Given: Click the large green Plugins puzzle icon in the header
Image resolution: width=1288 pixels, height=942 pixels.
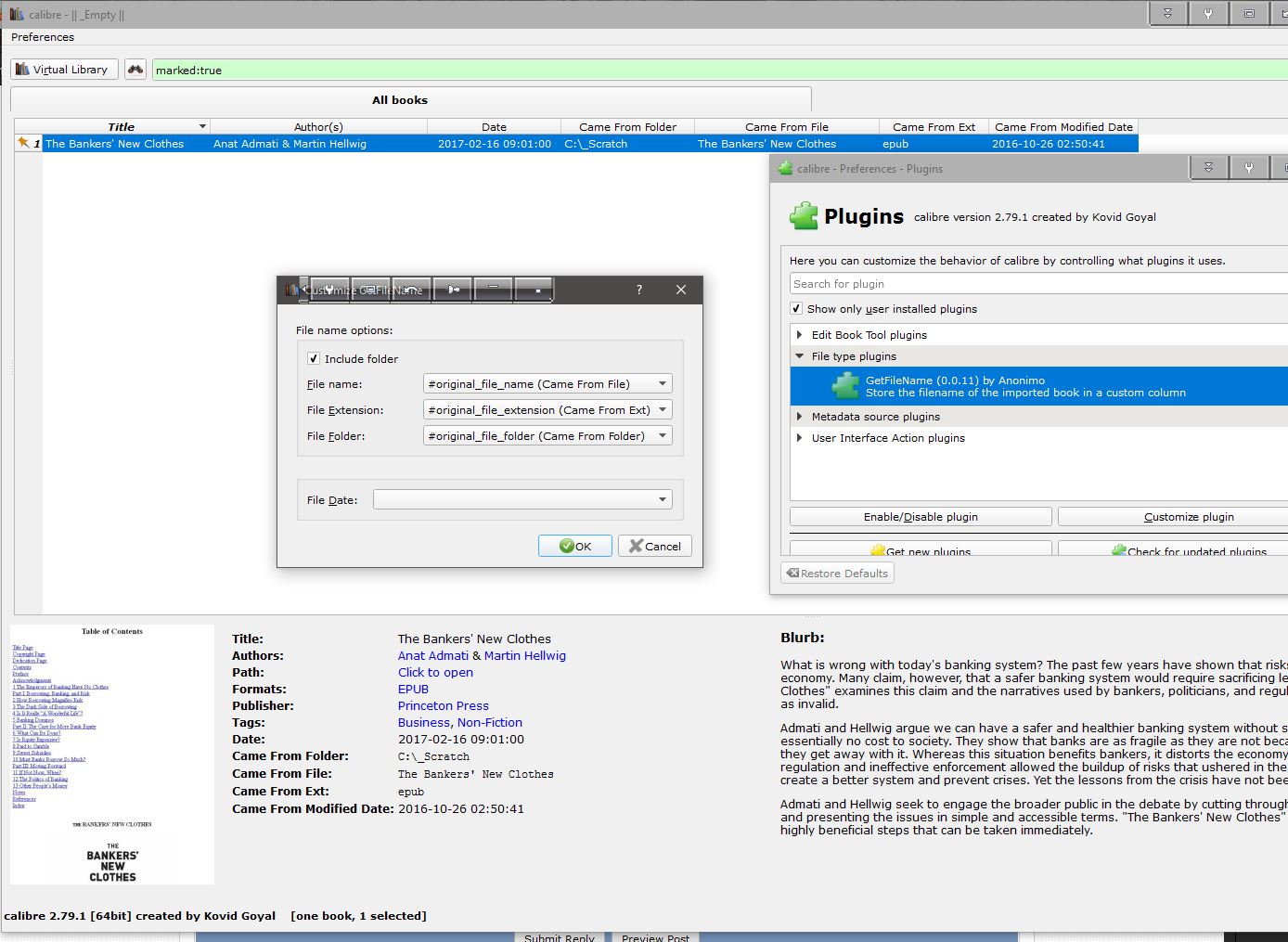Looking at the screenshot, I should click(804, 216).
